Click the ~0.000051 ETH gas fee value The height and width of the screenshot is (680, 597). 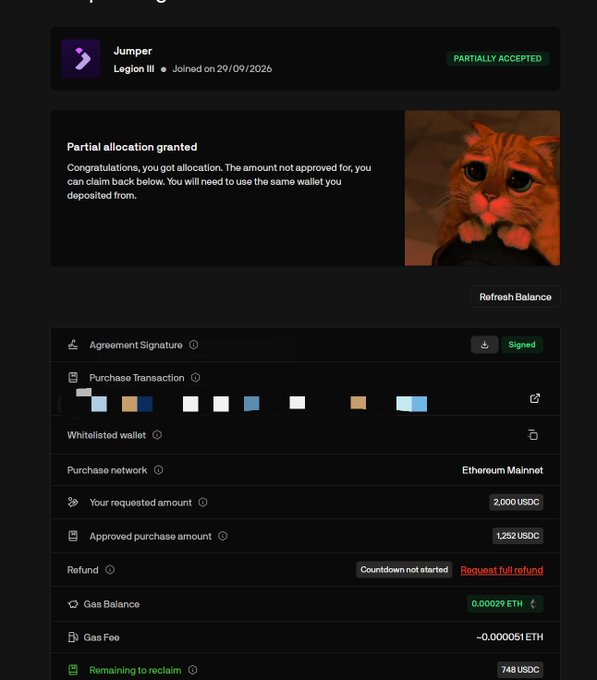(x=509, y=637)
